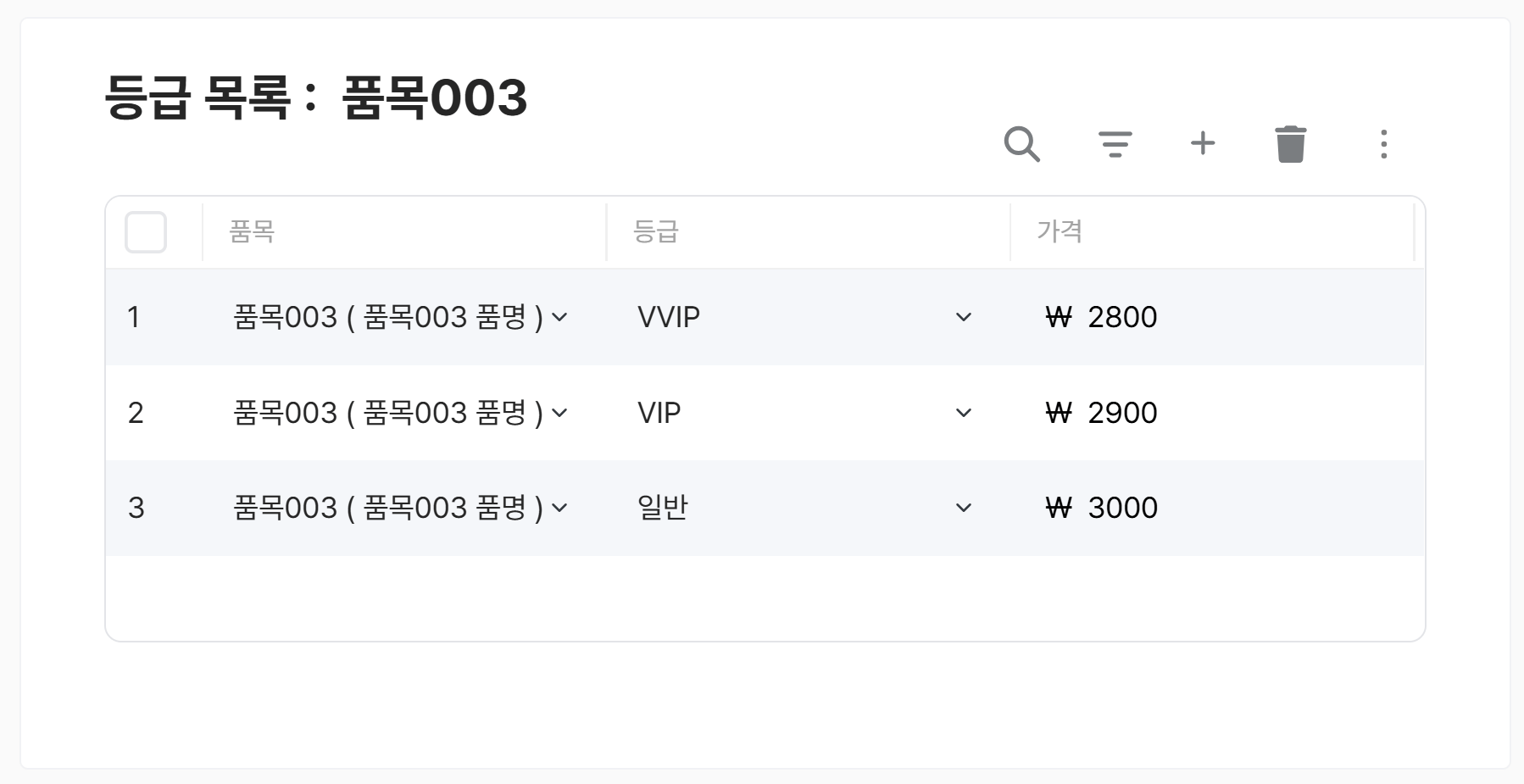Open the more options kebab menu

(1384, 144)
